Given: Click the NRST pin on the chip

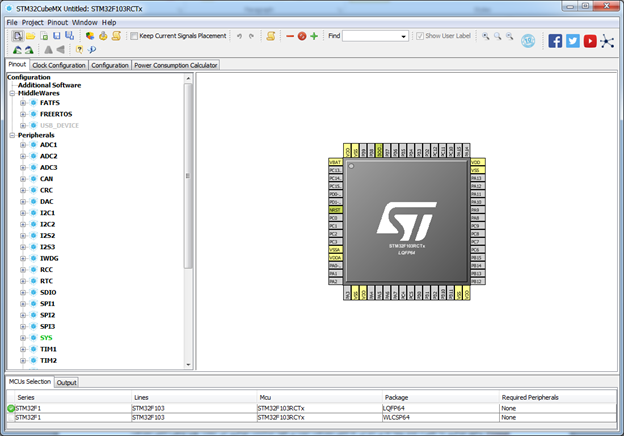Looking at the screenshot, I should point(335,210).
